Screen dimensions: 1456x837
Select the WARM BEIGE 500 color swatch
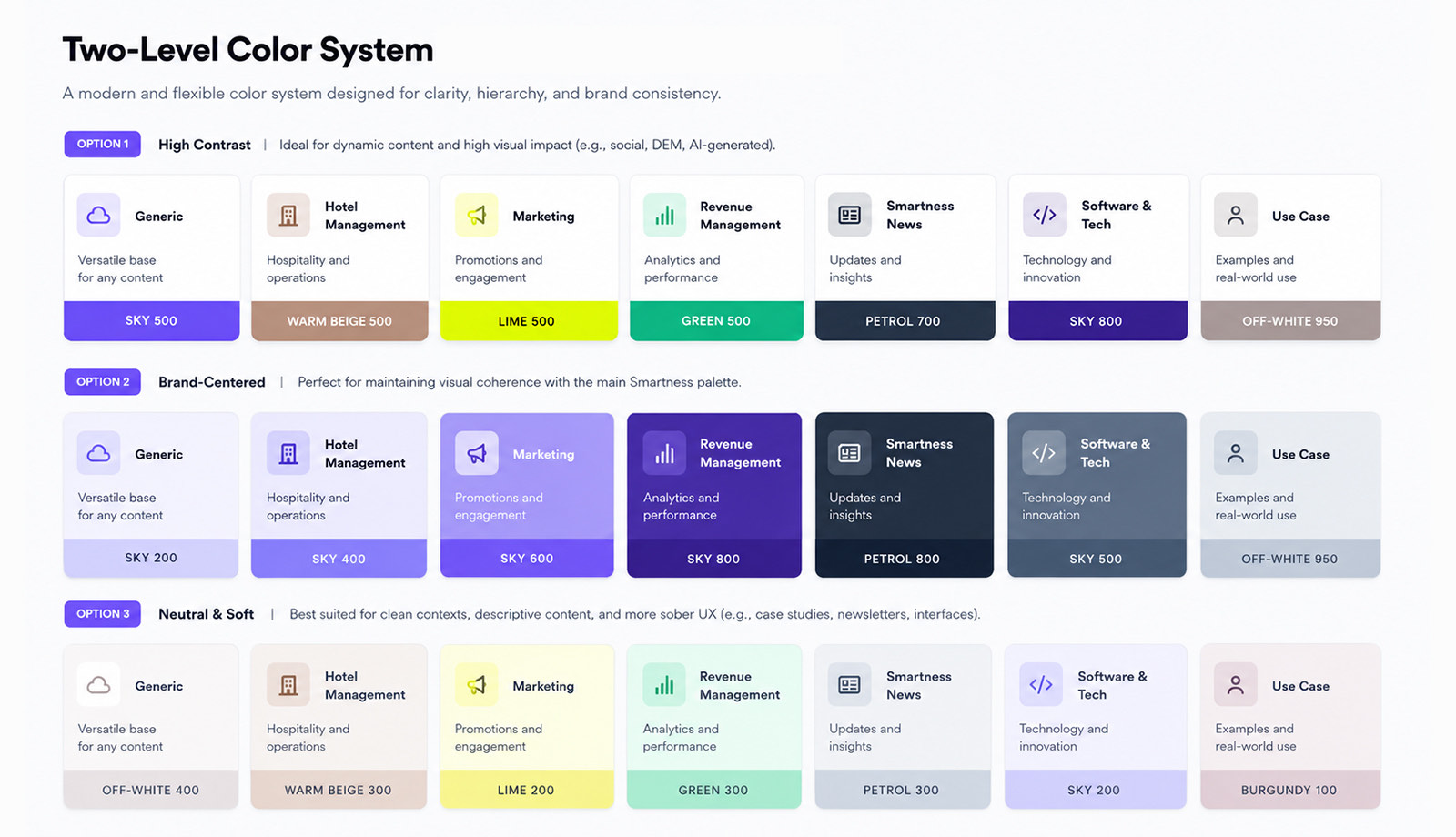339,321
